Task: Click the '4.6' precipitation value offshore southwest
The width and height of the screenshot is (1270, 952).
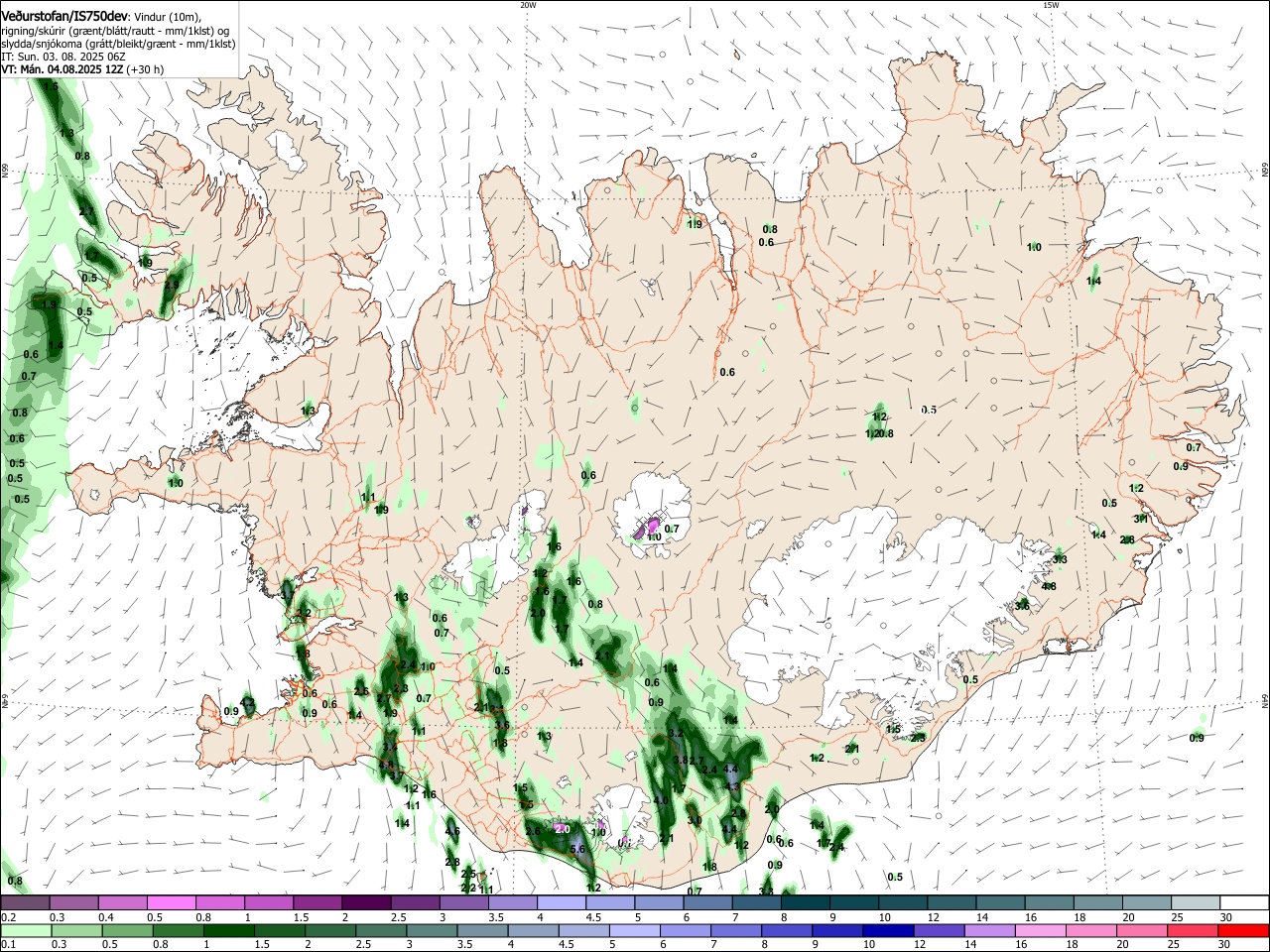Action: (x=452, y=831)
